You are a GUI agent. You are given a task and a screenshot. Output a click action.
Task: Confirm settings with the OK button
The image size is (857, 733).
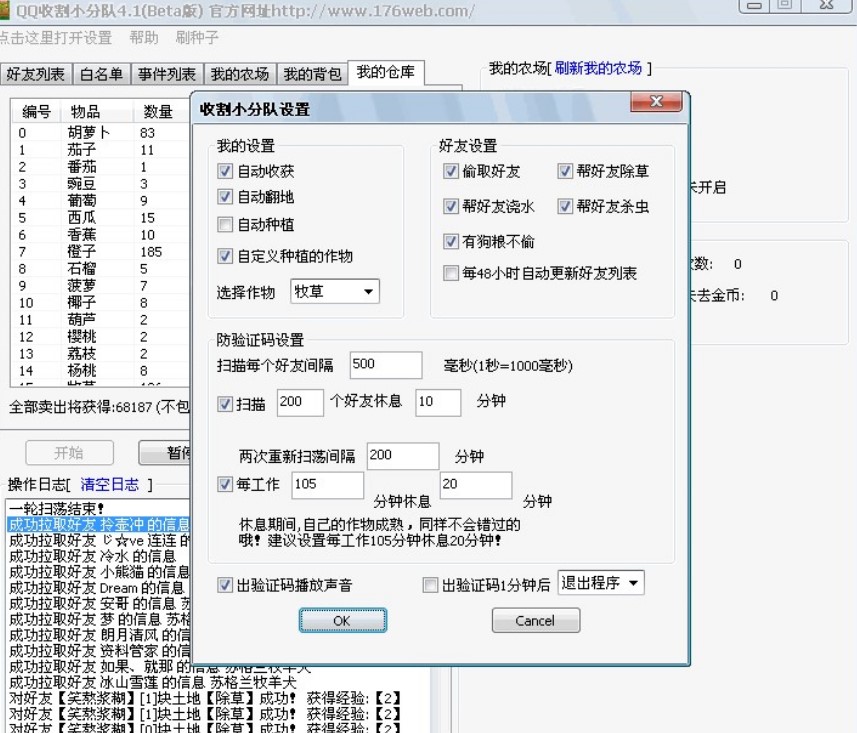point(342,620)
